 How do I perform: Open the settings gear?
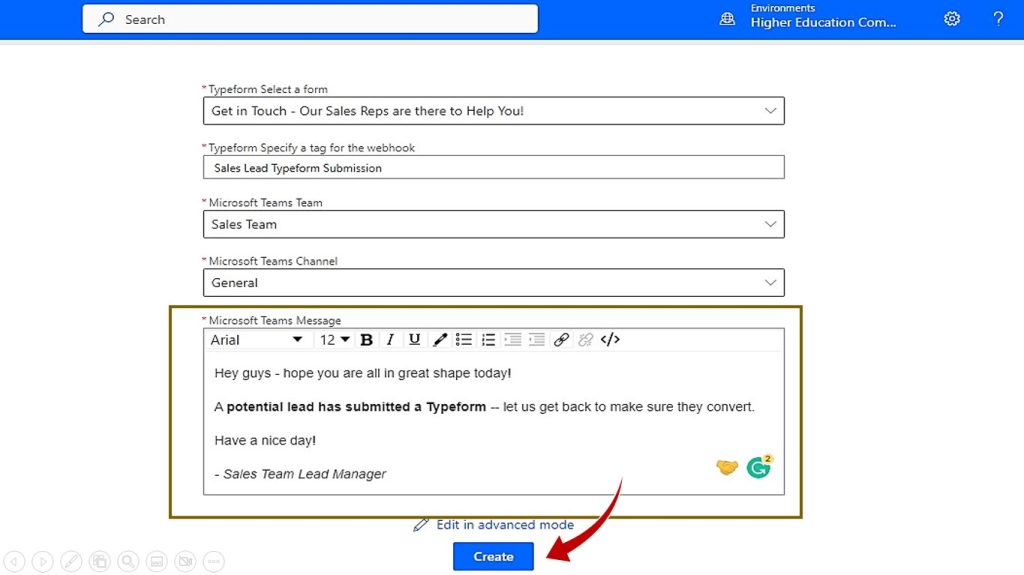click(952, 19)
